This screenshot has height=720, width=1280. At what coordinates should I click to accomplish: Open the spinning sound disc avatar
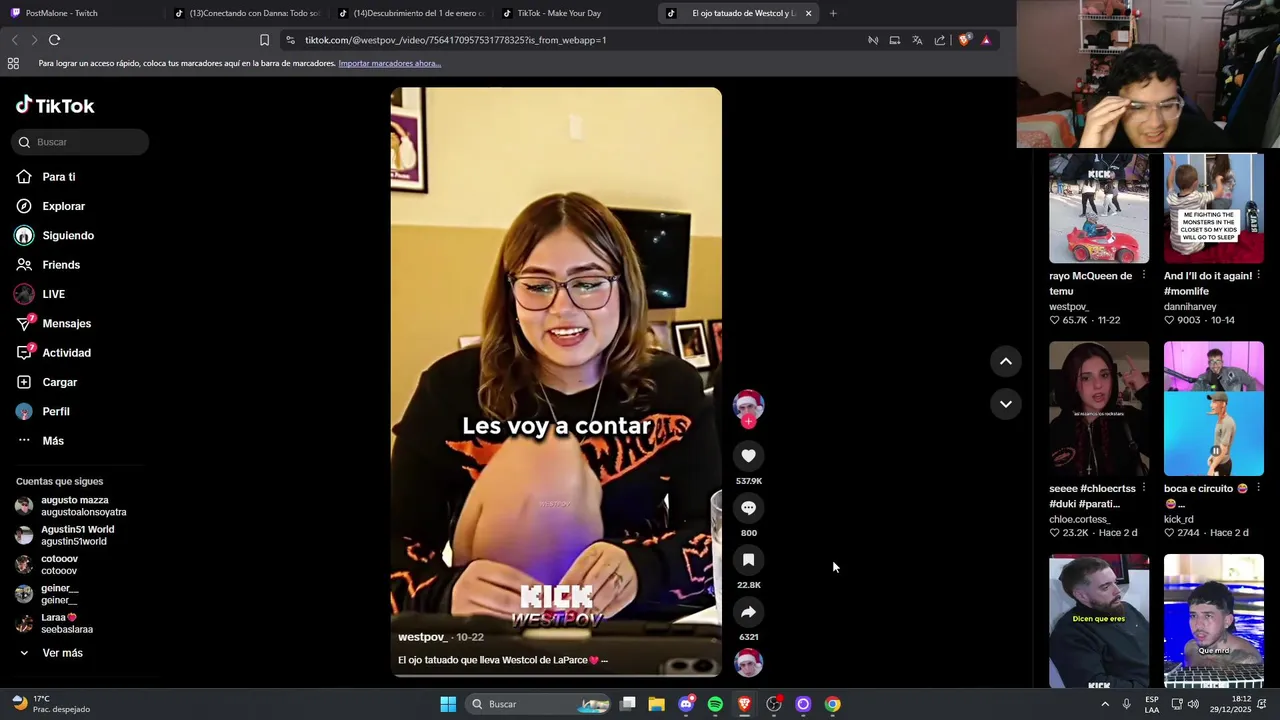pyautogui.click(x=748, y=663)
